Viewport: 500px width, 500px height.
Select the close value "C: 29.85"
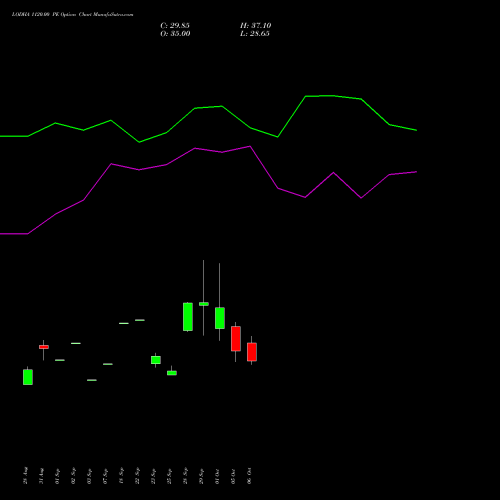point(175,26)
